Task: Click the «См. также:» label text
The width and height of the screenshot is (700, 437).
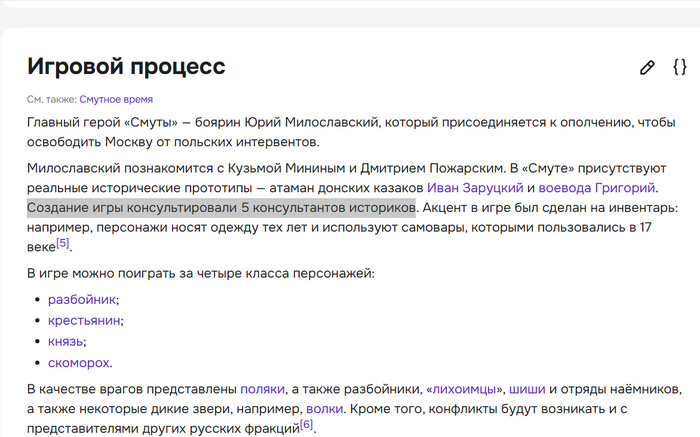Action: pyautogui.click(x=51, y=99)
